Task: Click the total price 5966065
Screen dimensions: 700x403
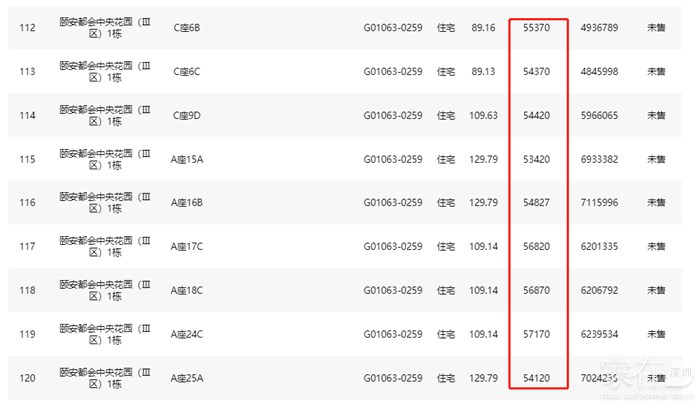Action: (599, 115)
